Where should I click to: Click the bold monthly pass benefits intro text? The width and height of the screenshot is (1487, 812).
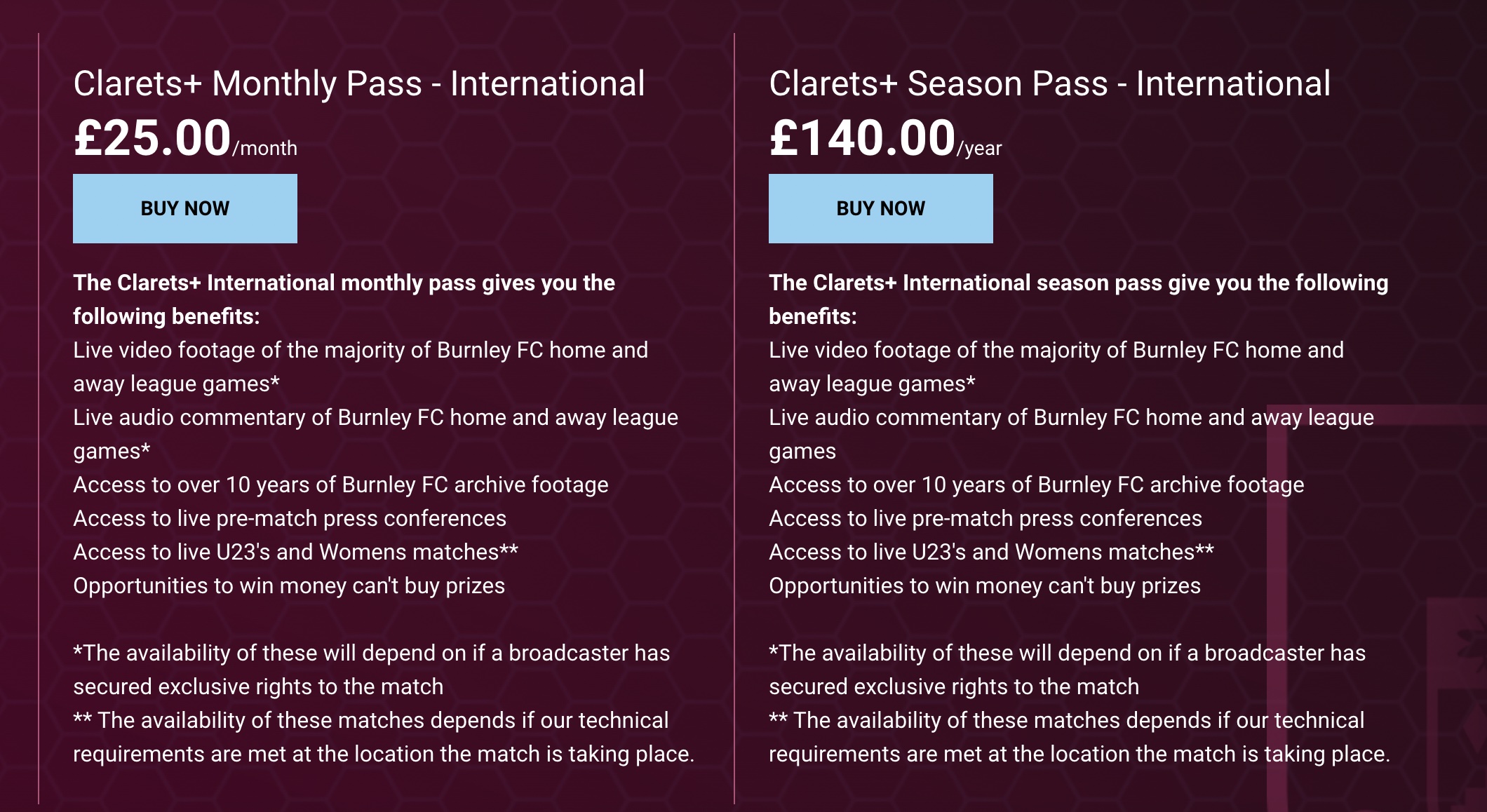tap(344, 299)
